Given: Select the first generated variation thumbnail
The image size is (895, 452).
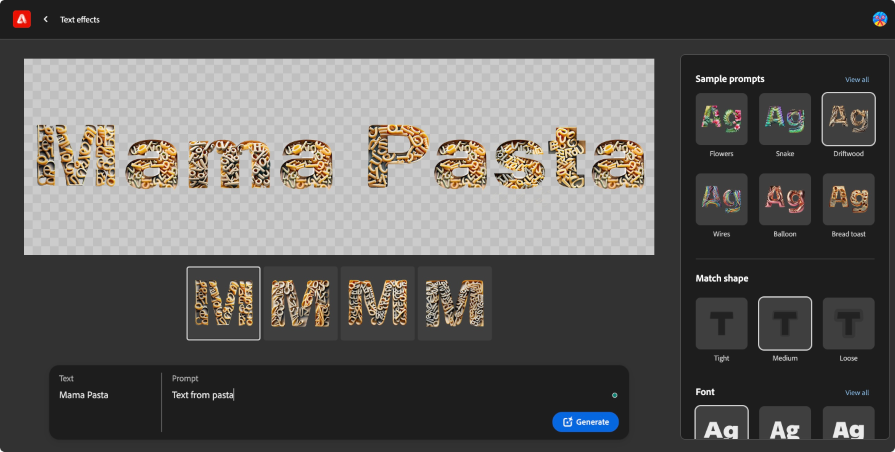Looking at the screenshot, I should point(224,303).
